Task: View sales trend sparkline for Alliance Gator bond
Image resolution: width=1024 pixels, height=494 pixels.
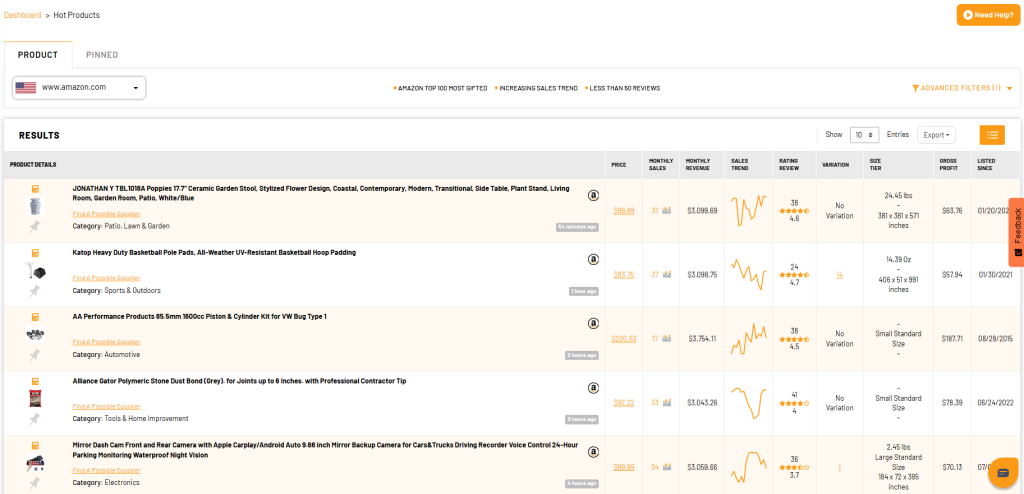Action: point(748,403)
